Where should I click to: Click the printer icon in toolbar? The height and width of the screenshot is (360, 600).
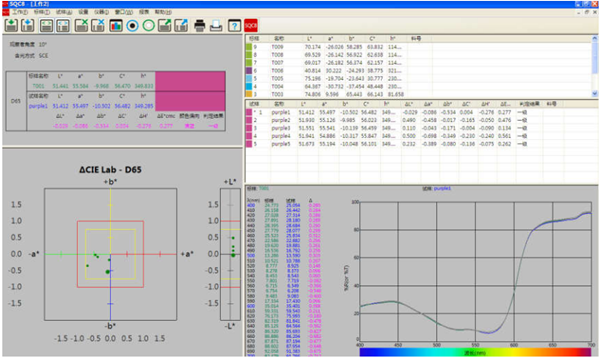click(199, 26)
